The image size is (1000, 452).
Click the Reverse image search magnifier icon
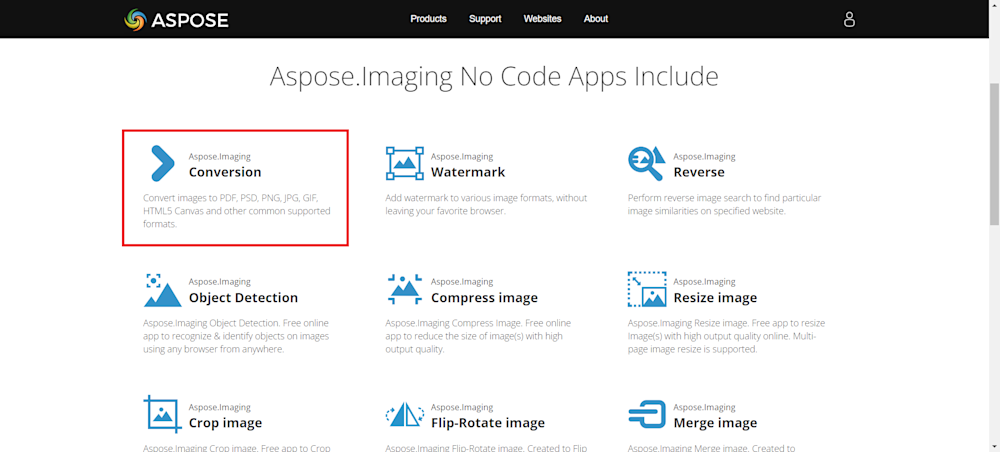647,163
